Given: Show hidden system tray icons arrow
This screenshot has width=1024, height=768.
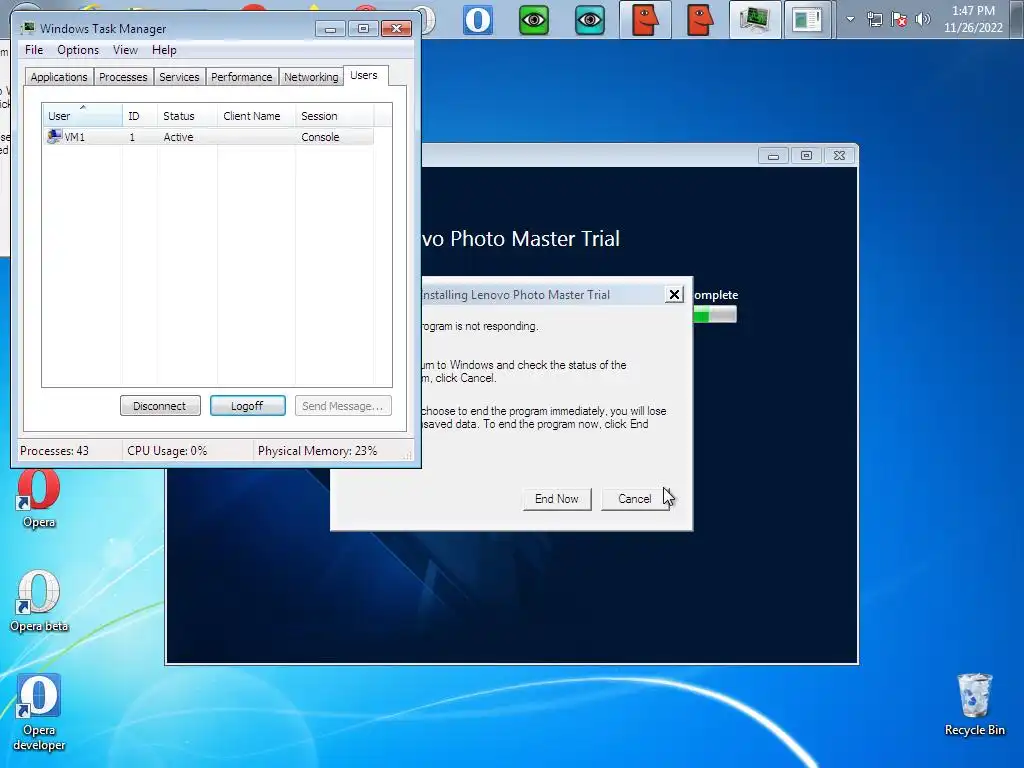Looking at the screenshot, I should click(850, 20).
